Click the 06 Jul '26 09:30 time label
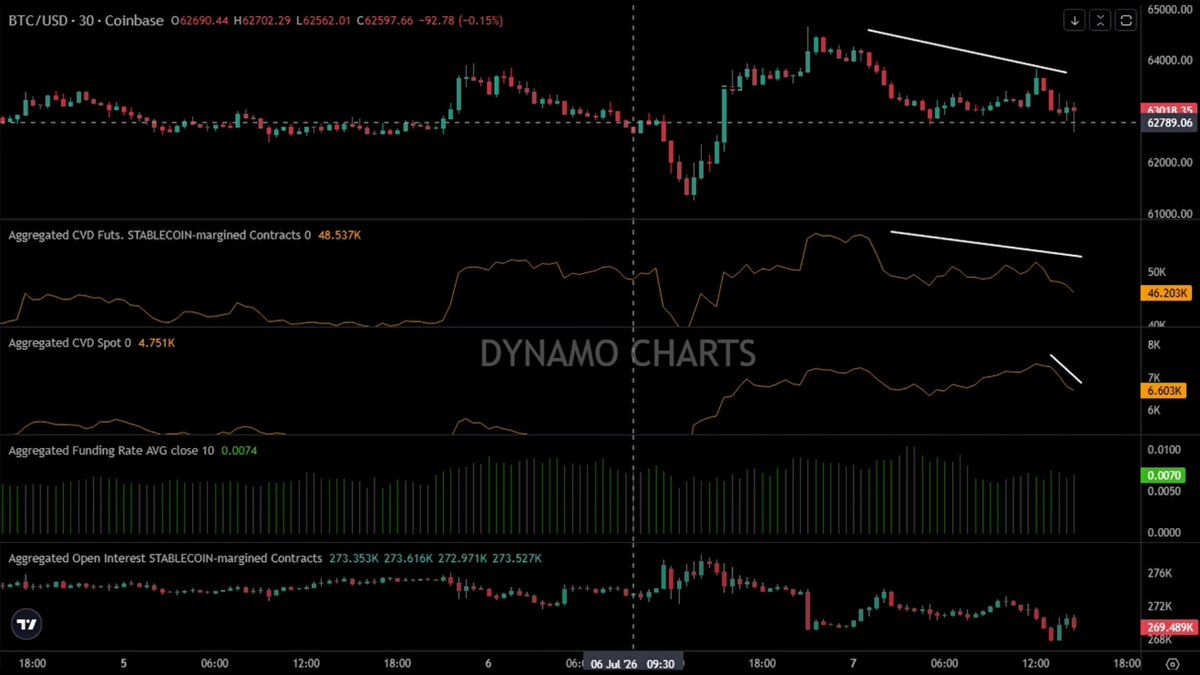This screenshot has width=1200, height=675. pos(633,663)
